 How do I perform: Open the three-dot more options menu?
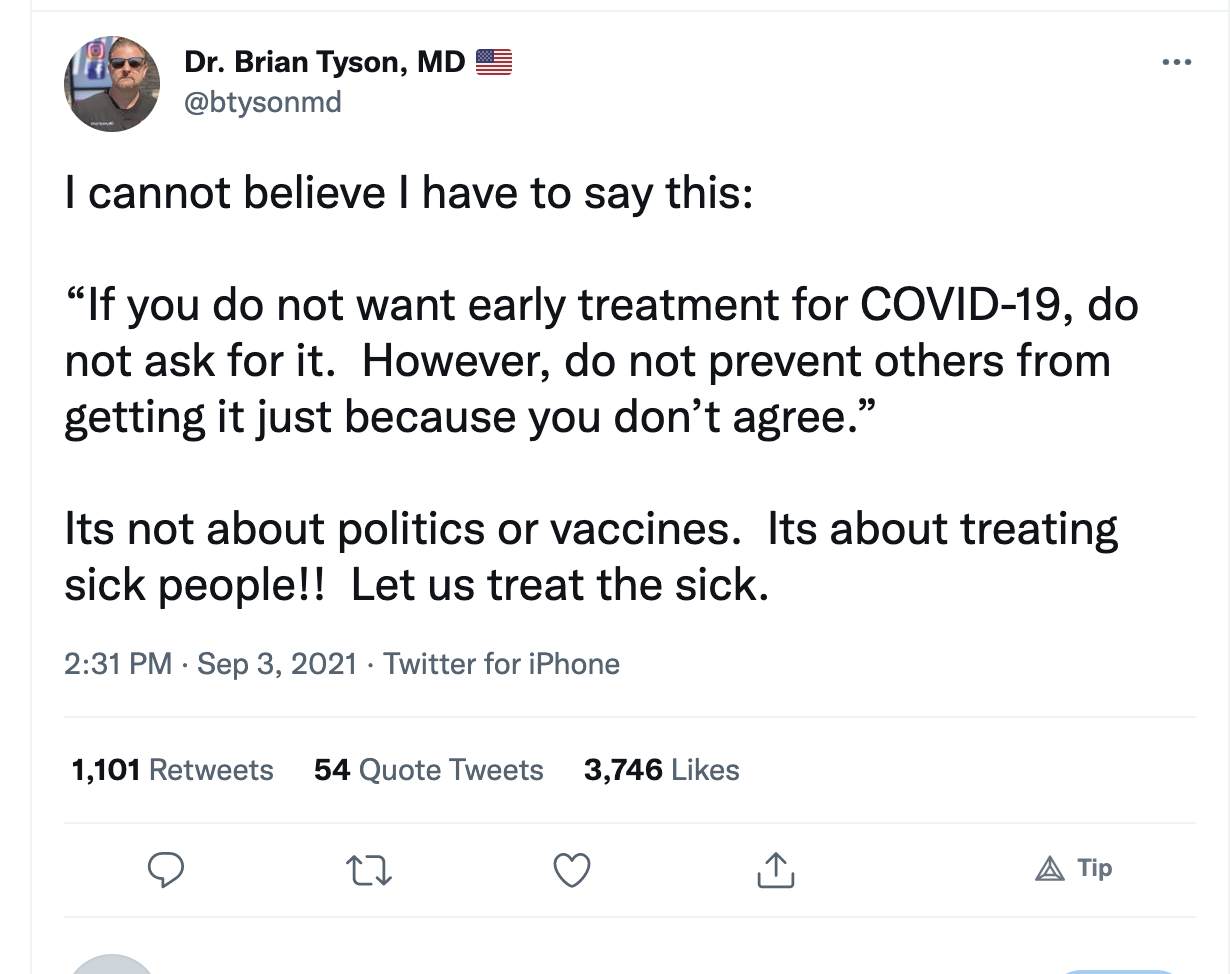[1177, 64]
